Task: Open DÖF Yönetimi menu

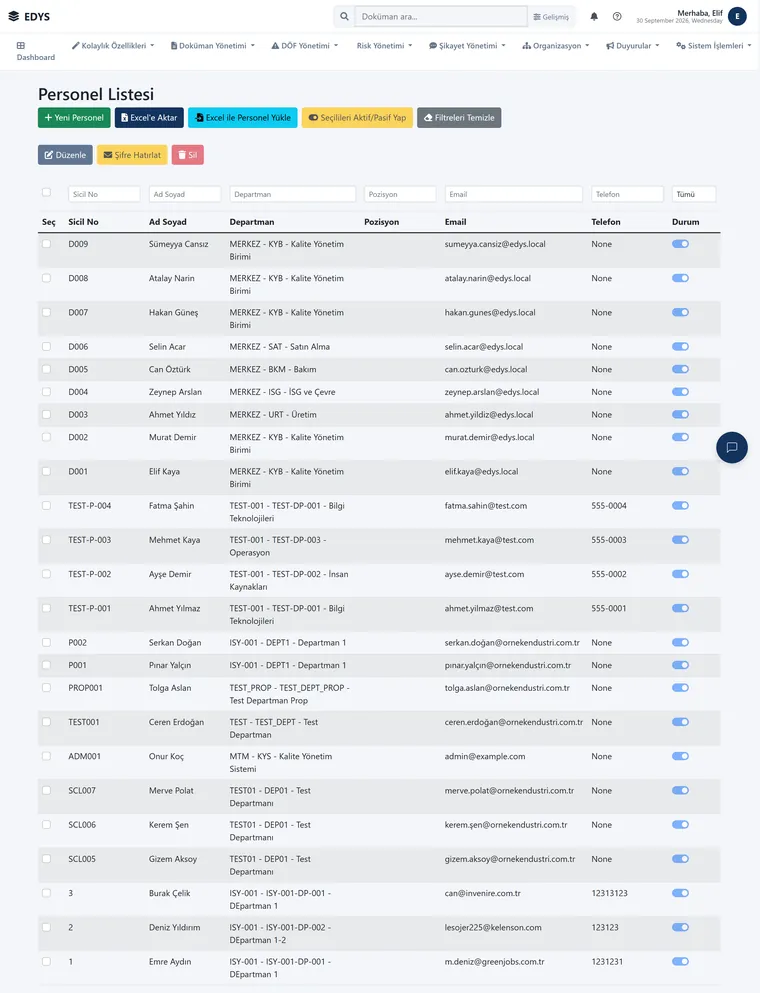Action: 305,46
